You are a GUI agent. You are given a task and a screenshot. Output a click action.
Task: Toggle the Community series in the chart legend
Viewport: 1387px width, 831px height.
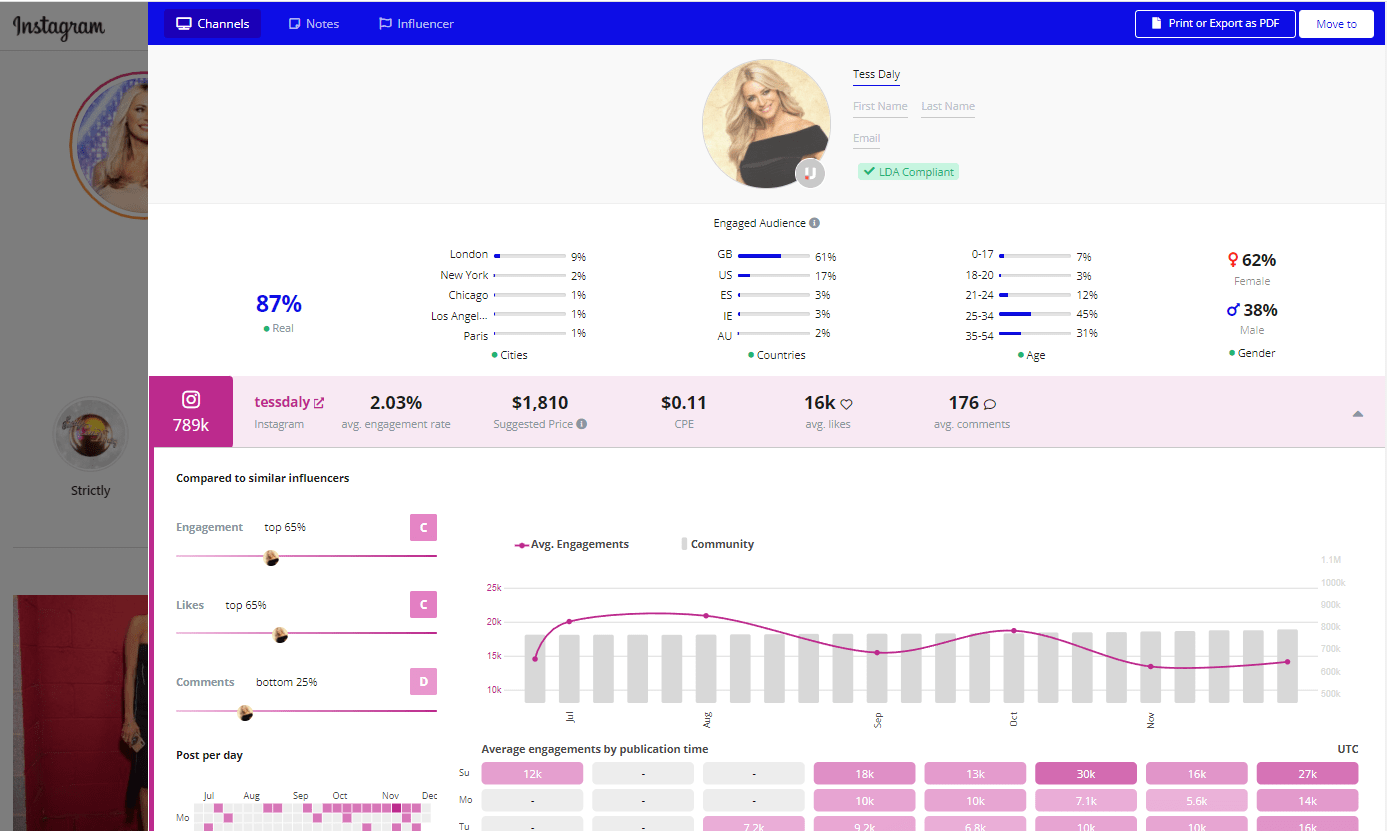tap(716, 543)
